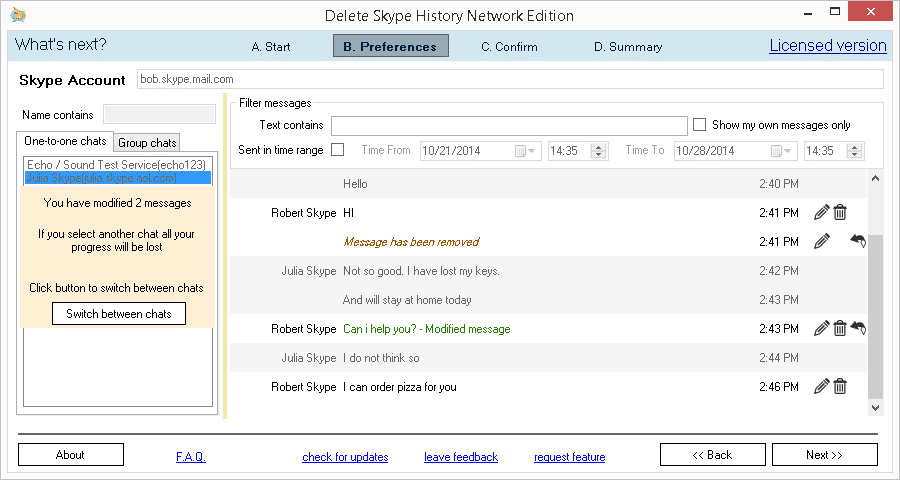The height and width of the screenshot is (480, 900).
Task: Select the B. Preferences step
Action: tap(390, 46)
